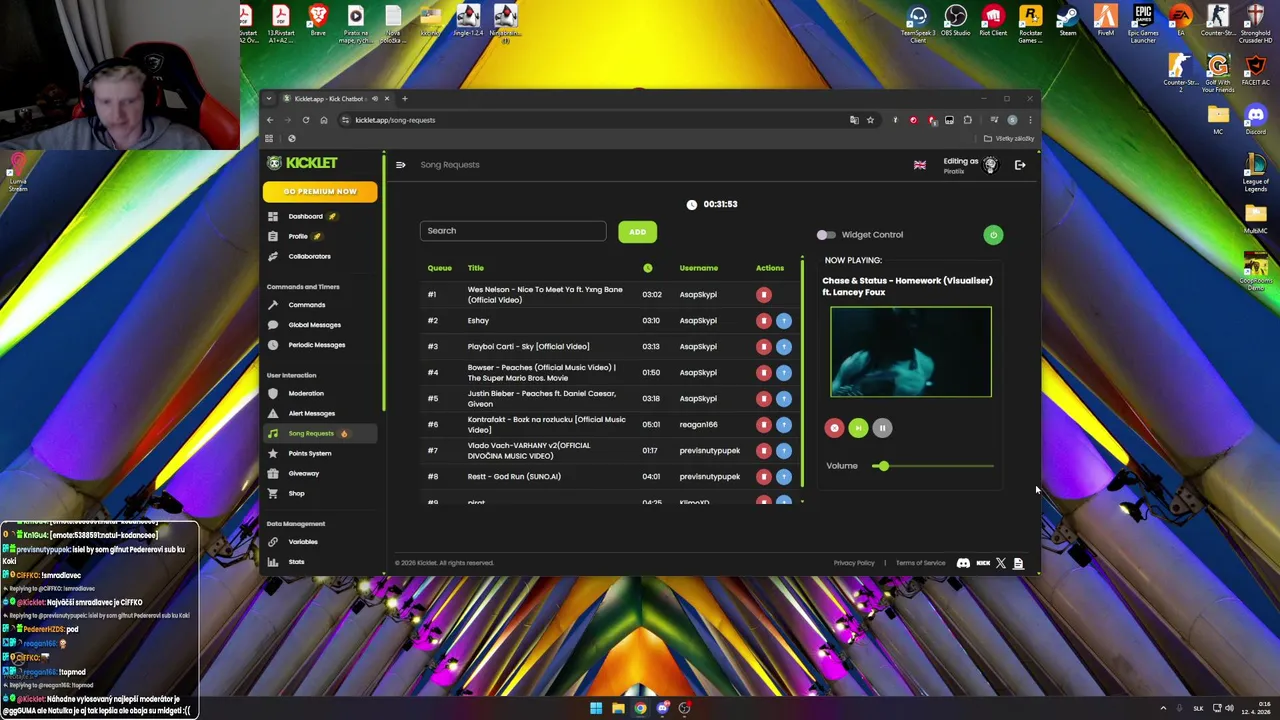Delete the Bowser Peaches song
Viewport: 1280px width, 720px height.
(x=764, y=373)
